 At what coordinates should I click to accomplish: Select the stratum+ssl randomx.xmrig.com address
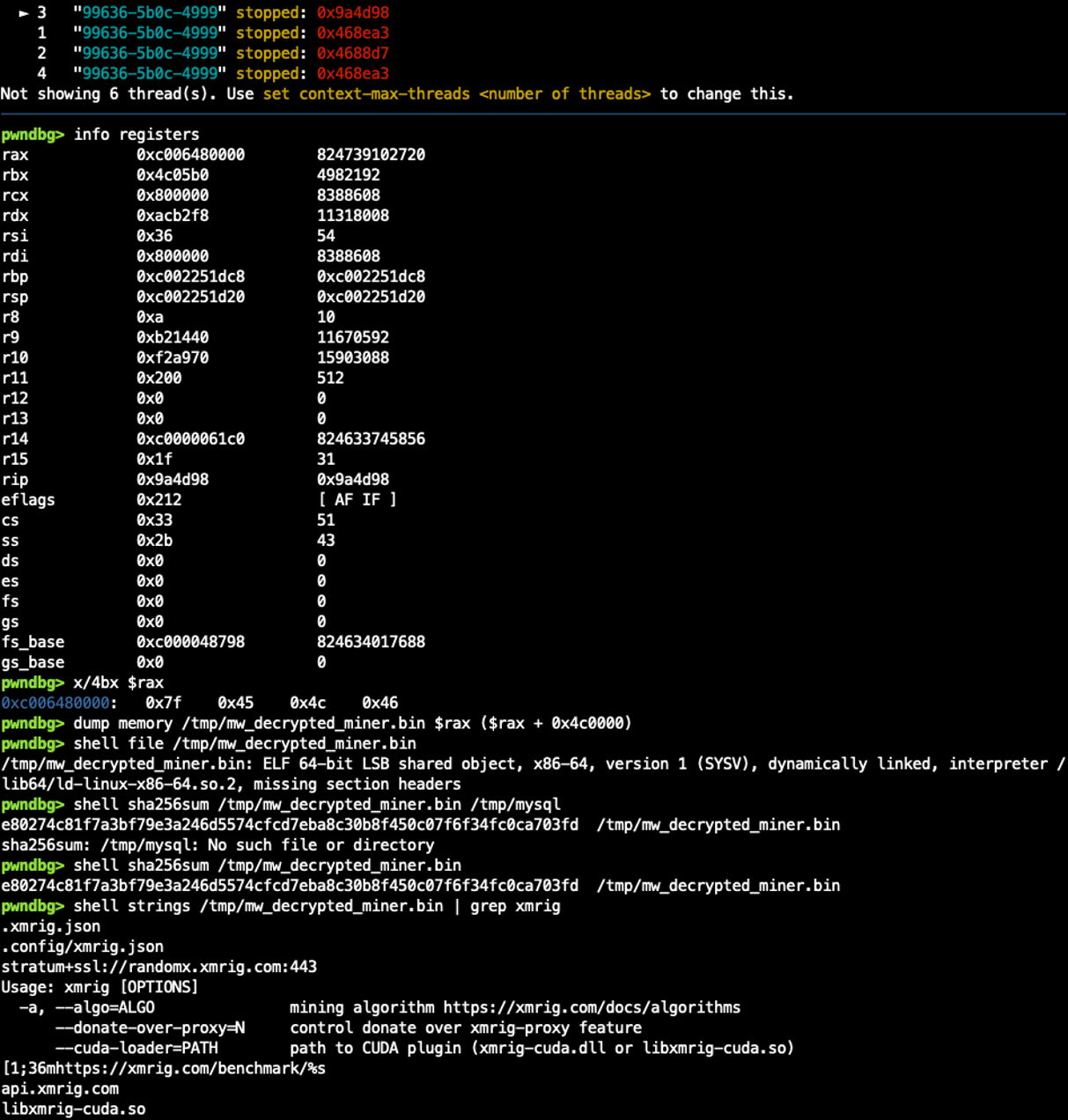point(160,966)
